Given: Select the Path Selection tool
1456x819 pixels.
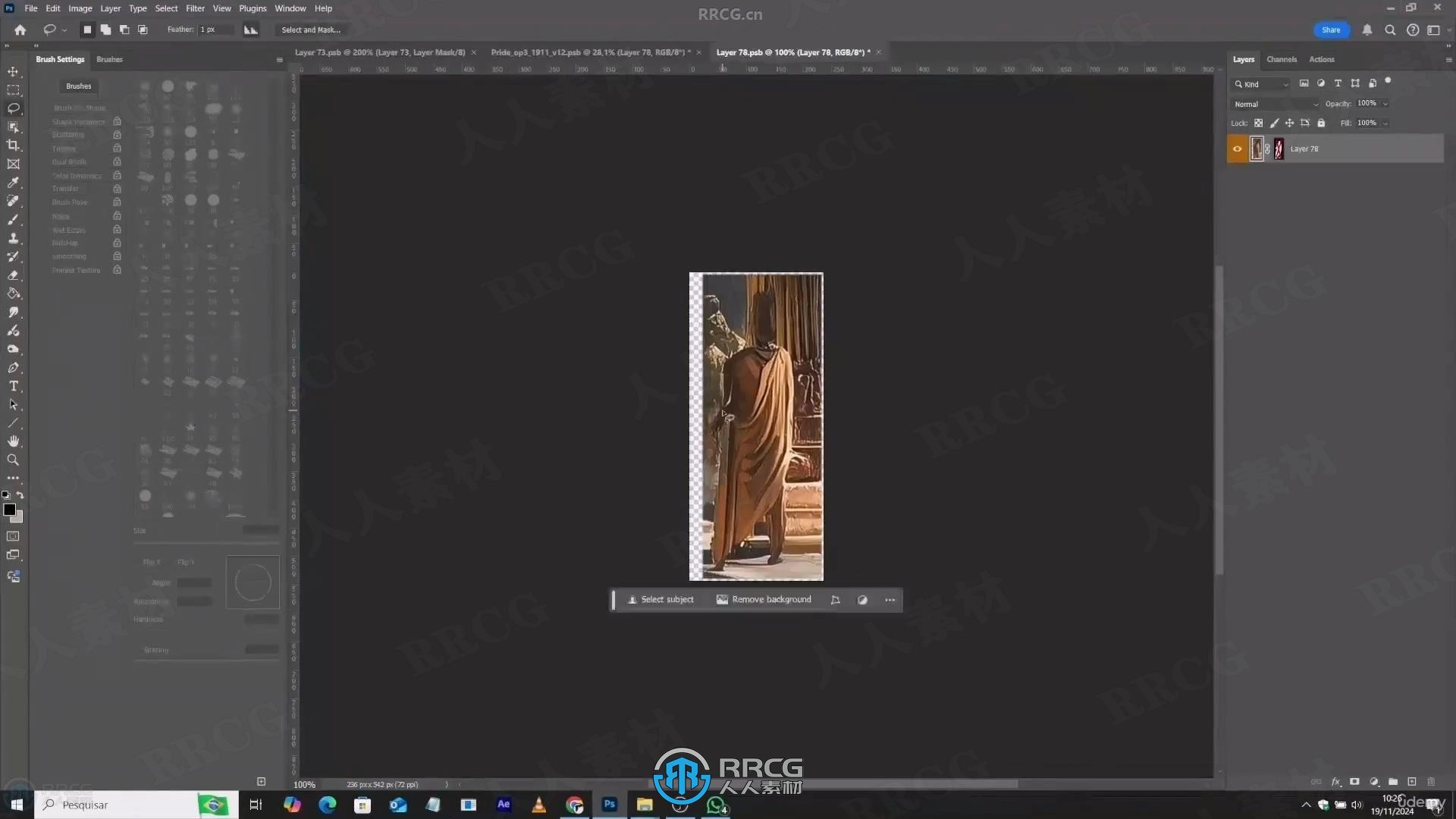Looking at the screenshot, I should pos(13,405).
